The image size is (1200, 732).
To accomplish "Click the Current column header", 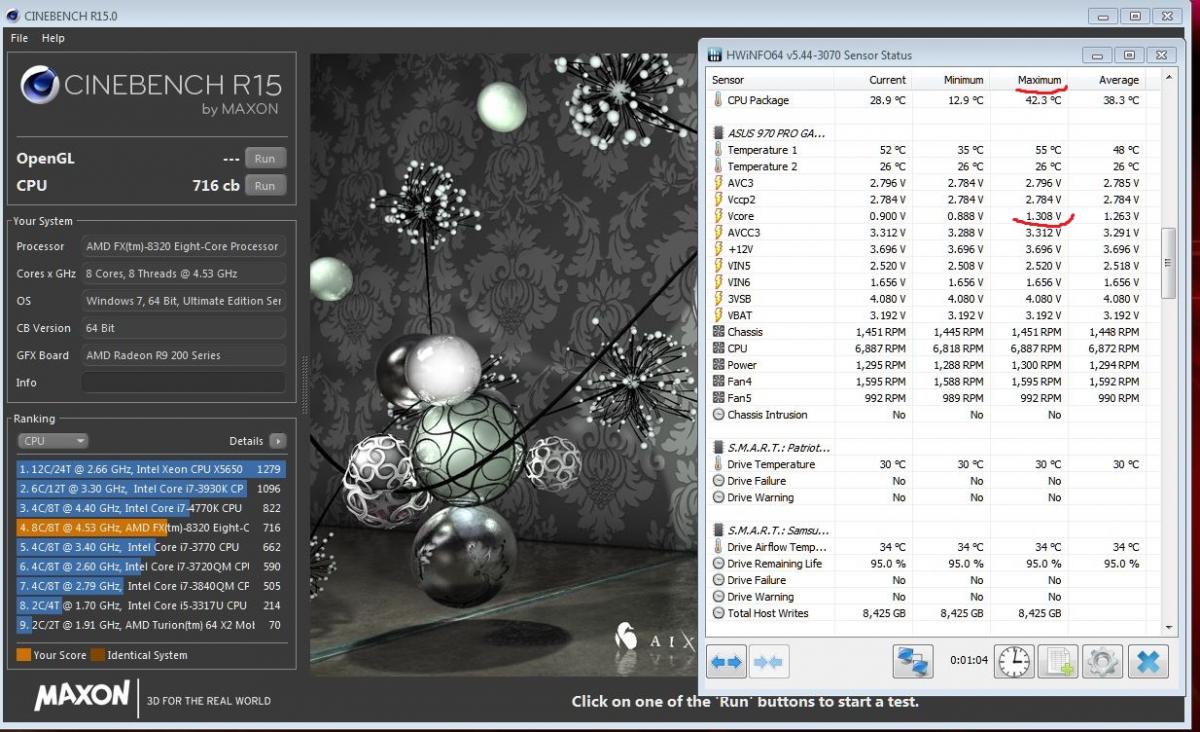I will [873, 80].
